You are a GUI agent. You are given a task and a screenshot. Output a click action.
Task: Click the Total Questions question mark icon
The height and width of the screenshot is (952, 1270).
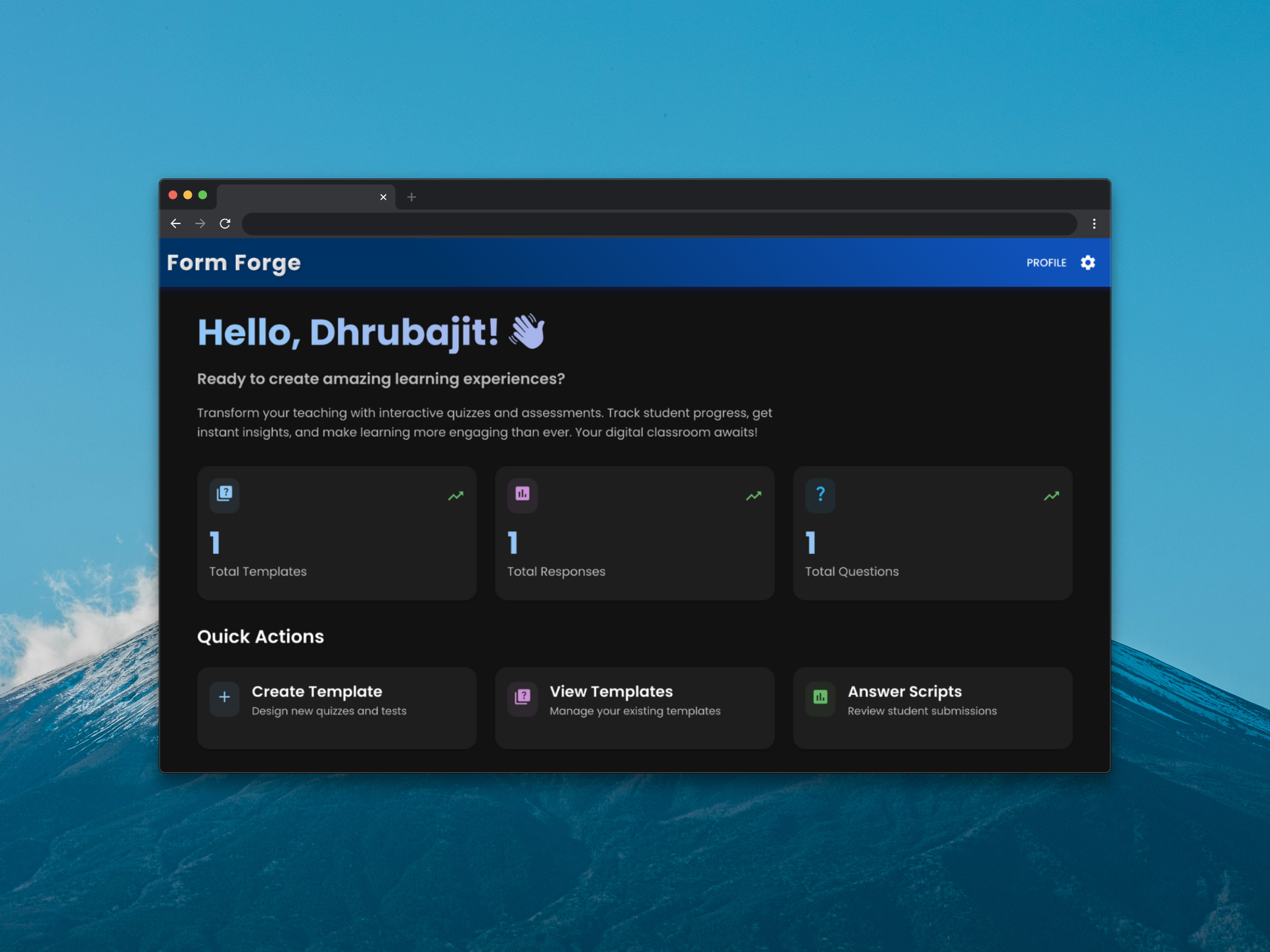[820, 493]
